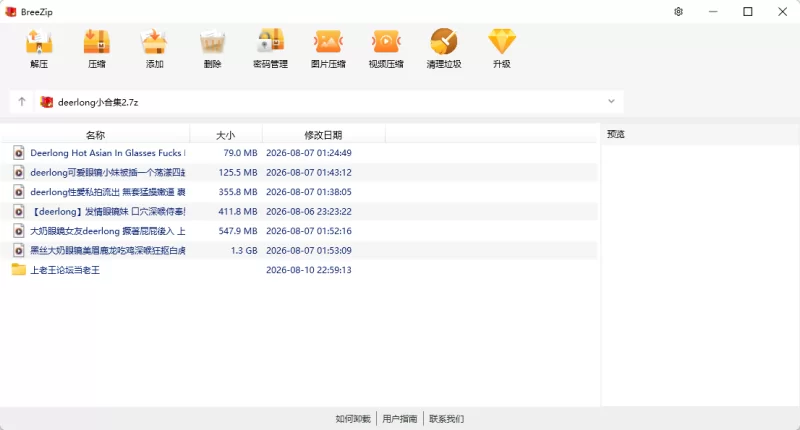
Task: Sort by 名称 column header
Action: click(95, 135)
